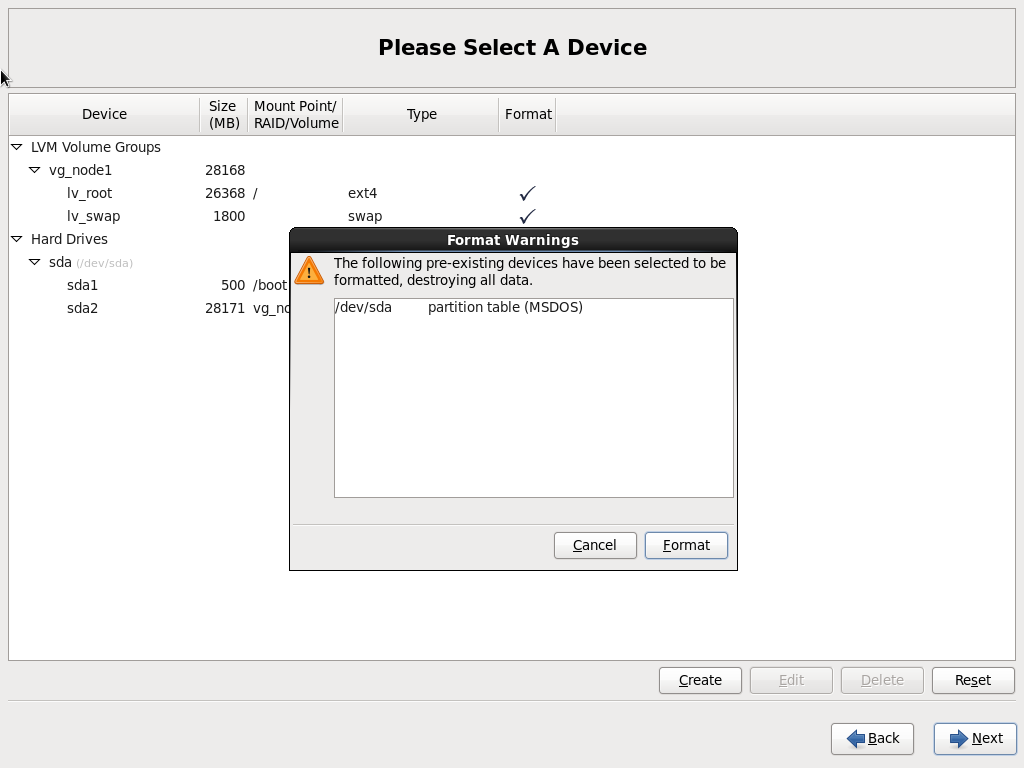Click the Please Select A Device heading
Viewport: 1024px width, 768px height.
513,48
